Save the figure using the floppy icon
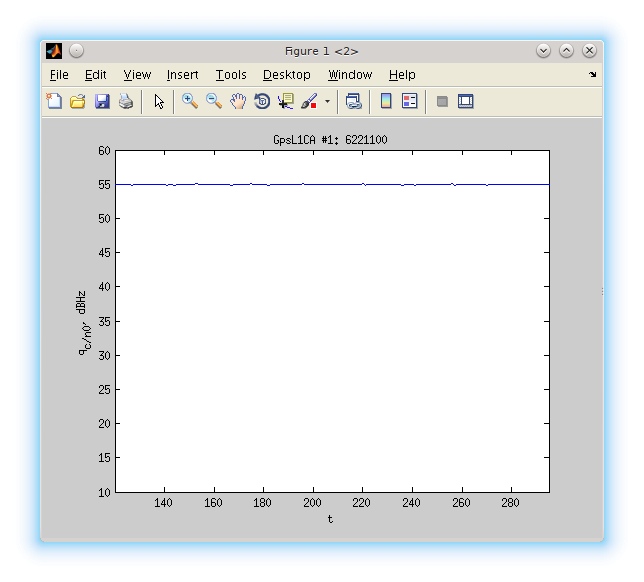The image size is (644, 582). coord(102,101)
